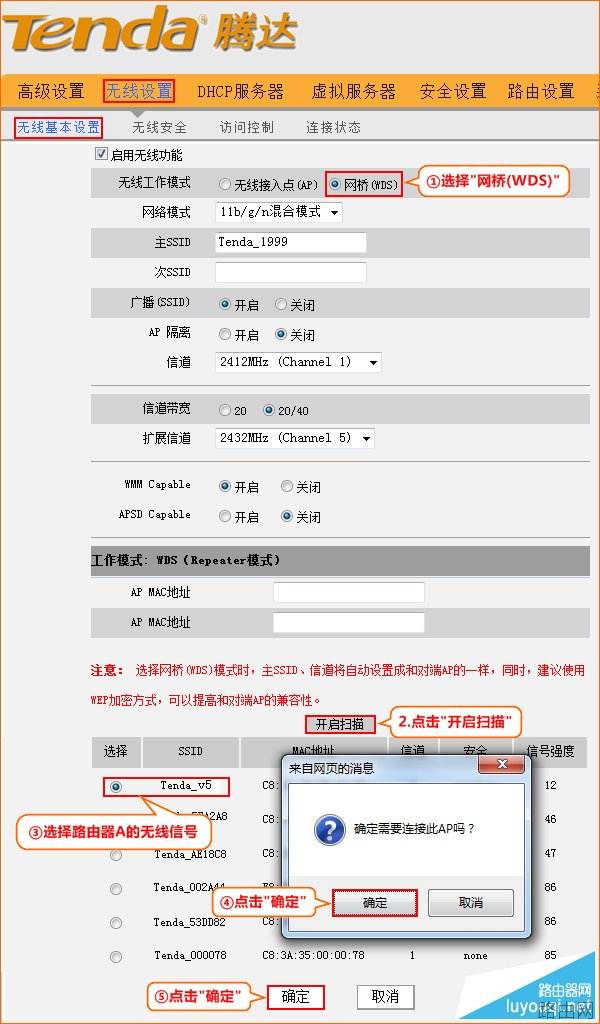
Task: Switch to 访问控制 tab
Action: click(x=247, y=127)
